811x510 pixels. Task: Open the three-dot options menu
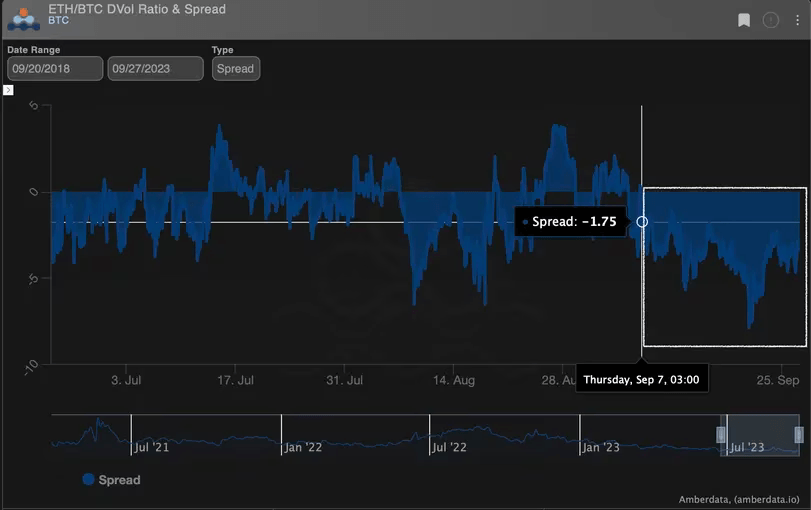(797, 20)
